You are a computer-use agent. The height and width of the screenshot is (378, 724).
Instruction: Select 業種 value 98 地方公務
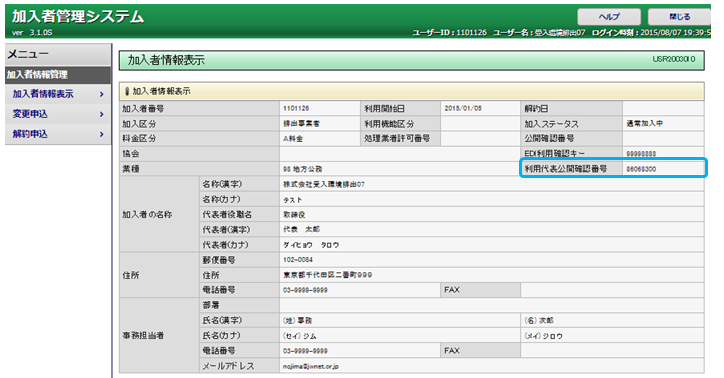[302, 169]
